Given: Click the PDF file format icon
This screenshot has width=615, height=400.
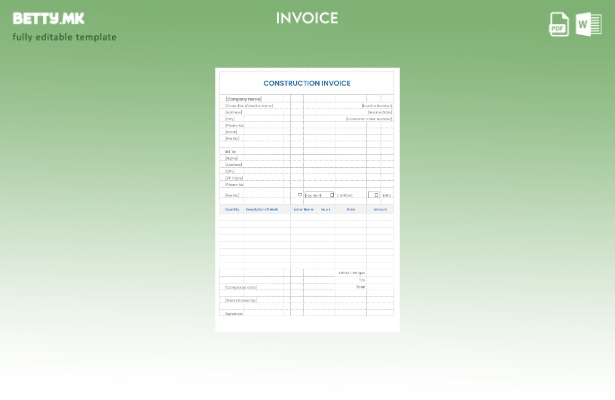Looking at the screenshot, I should click(559, 25).
